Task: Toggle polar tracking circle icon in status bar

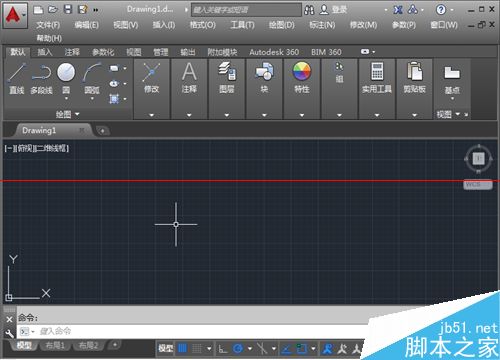Action: 238,349
